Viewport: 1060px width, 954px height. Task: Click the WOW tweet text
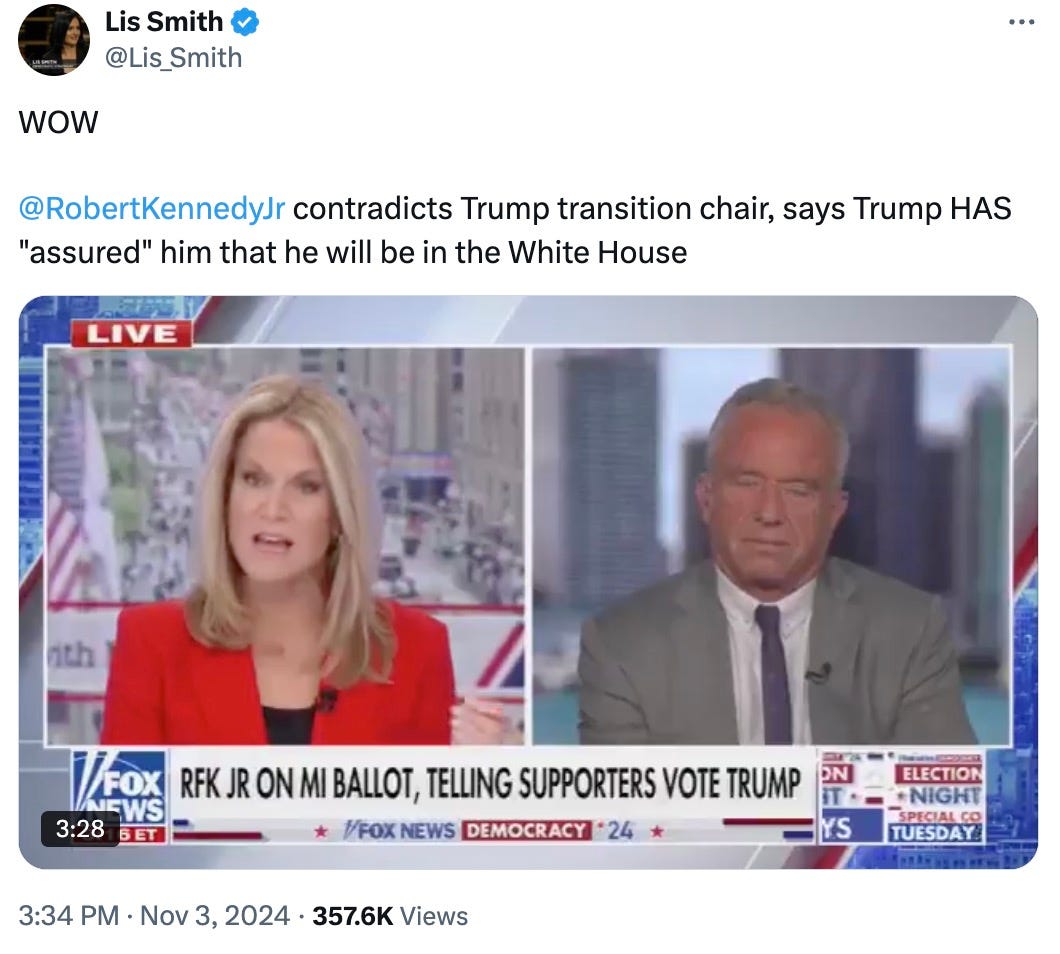click(58, 122)
